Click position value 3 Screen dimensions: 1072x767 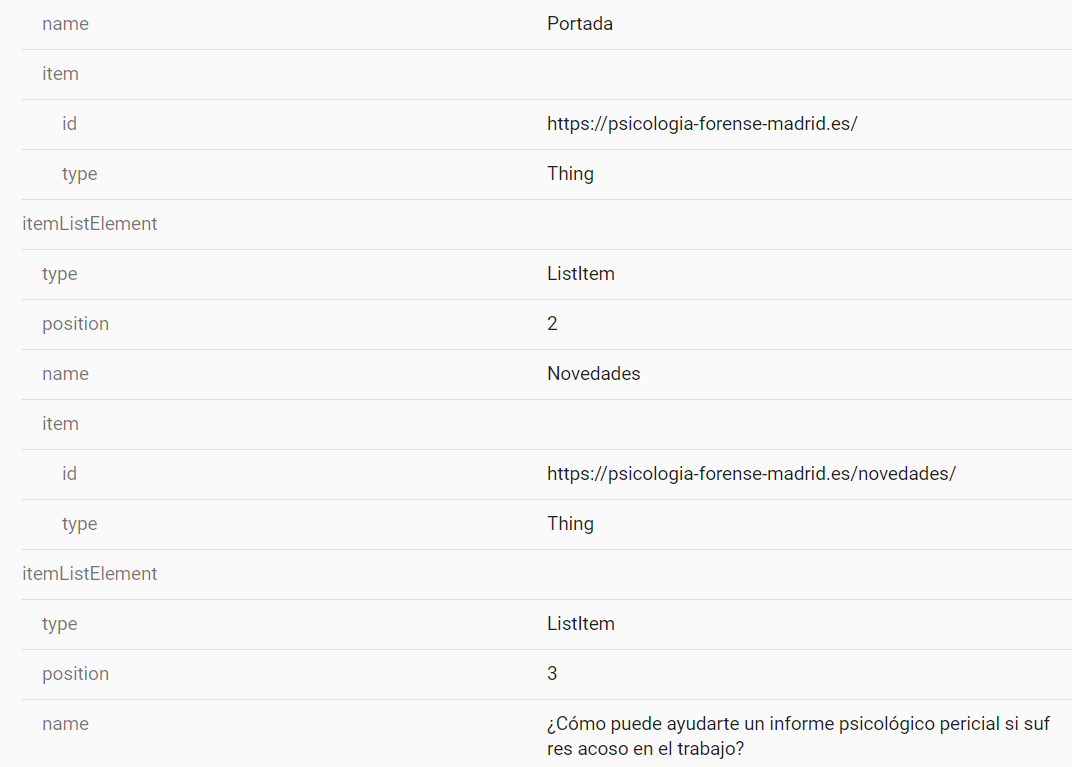point(552,673)
